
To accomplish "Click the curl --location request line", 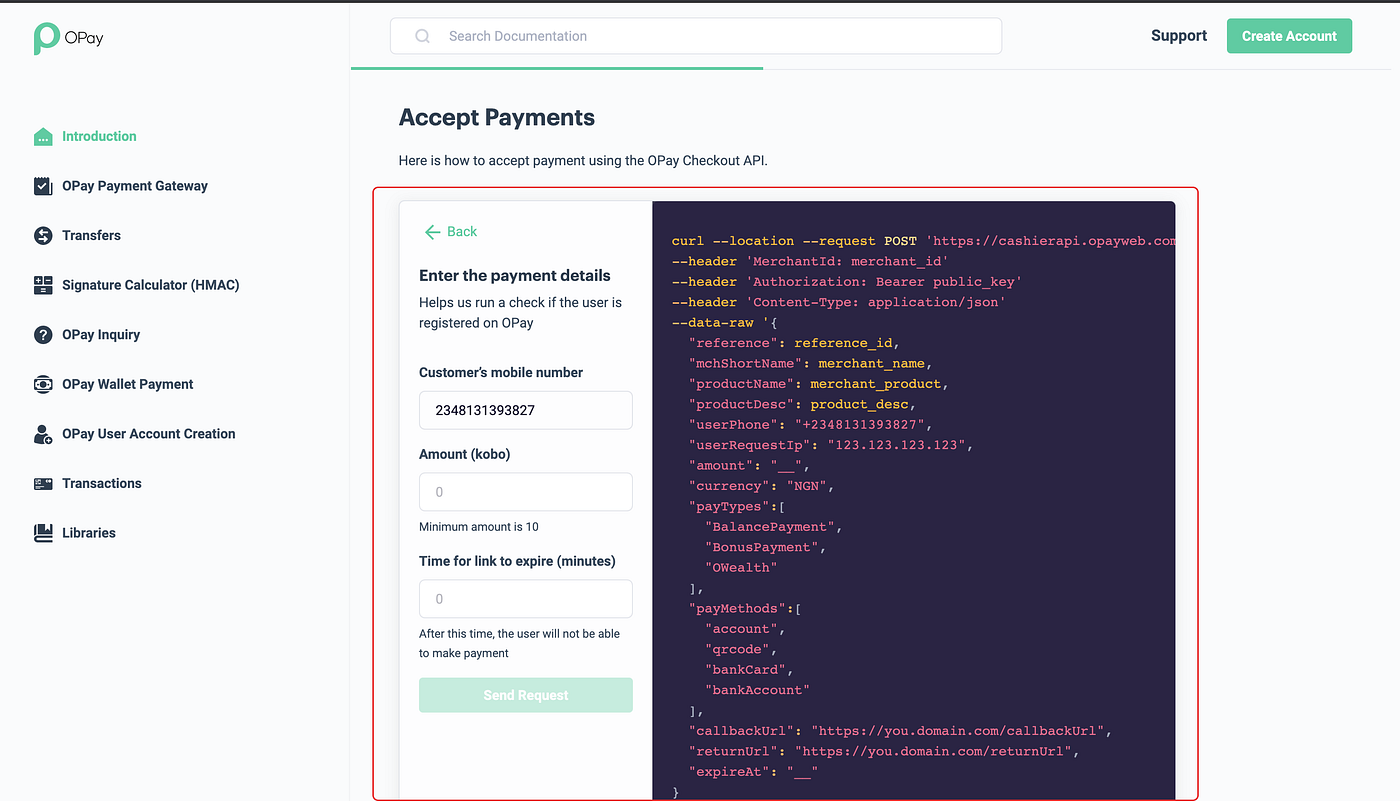I will (x=923, y=241).
